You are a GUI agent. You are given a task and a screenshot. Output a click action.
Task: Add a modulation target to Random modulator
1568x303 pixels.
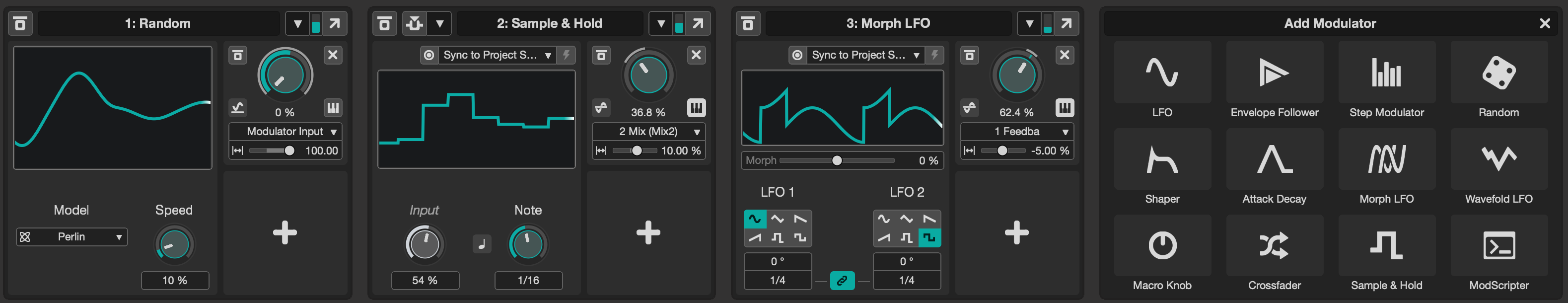[x=285, y=232]
